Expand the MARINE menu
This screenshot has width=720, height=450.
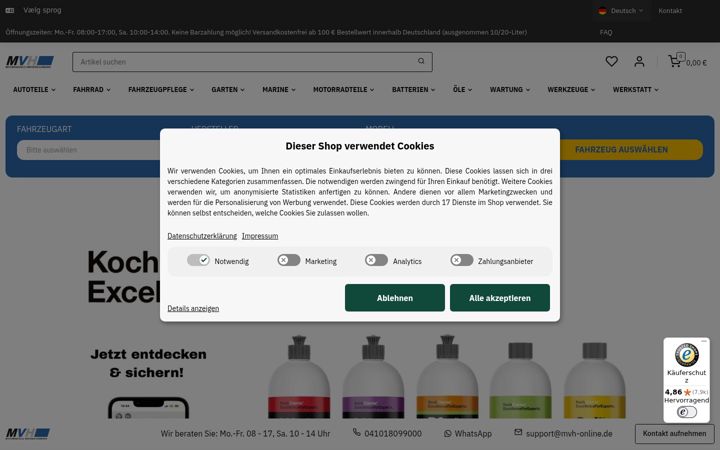[x=279, y=90]
